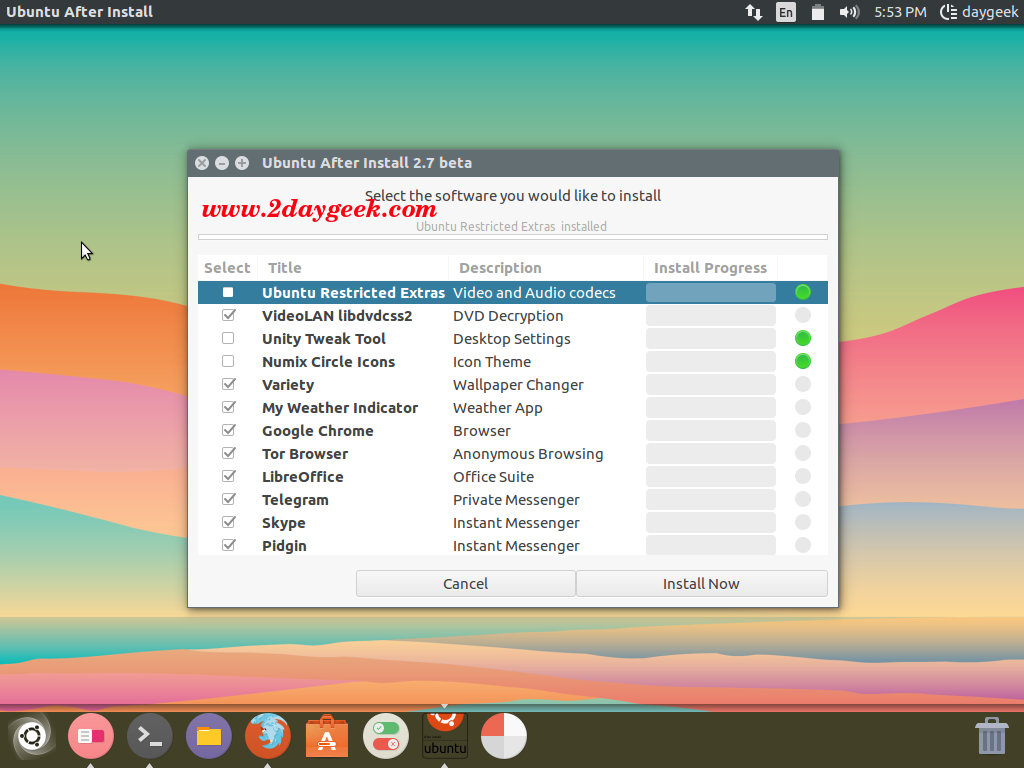This screenshot has width=1024, height=768.
Task: Click the Install Progress column header
Action: click(x=711, y=268)
